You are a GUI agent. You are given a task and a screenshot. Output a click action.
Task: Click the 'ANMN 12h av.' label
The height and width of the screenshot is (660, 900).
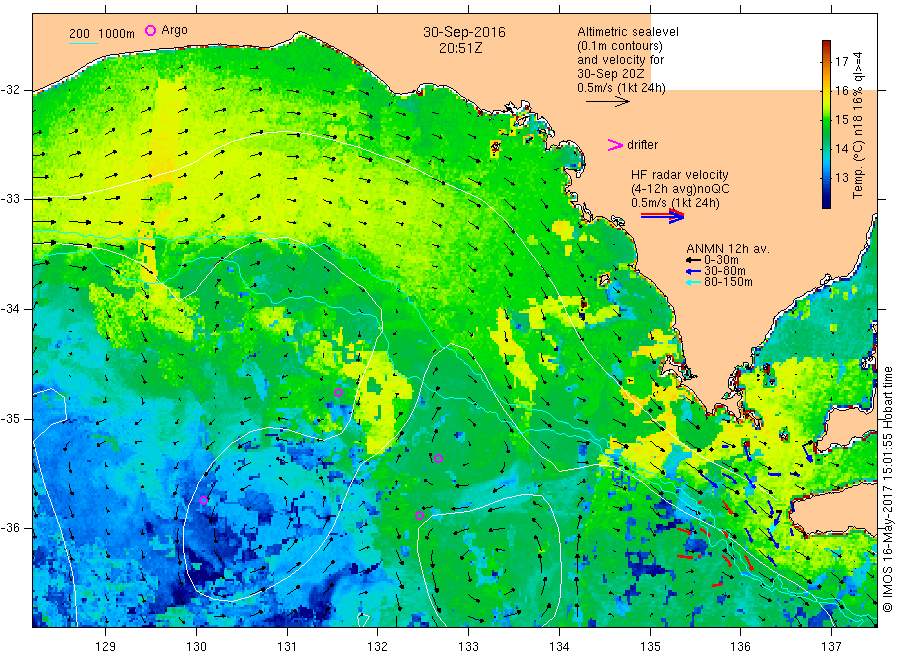728,249
